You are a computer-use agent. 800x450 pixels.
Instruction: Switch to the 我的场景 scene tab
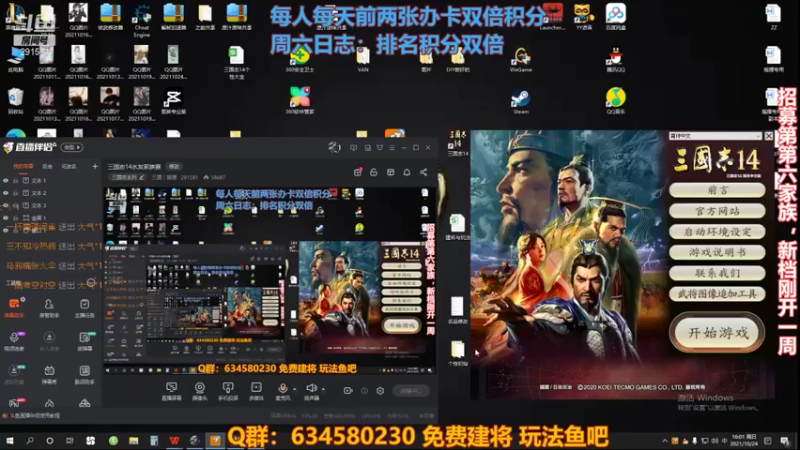(23, 166)
